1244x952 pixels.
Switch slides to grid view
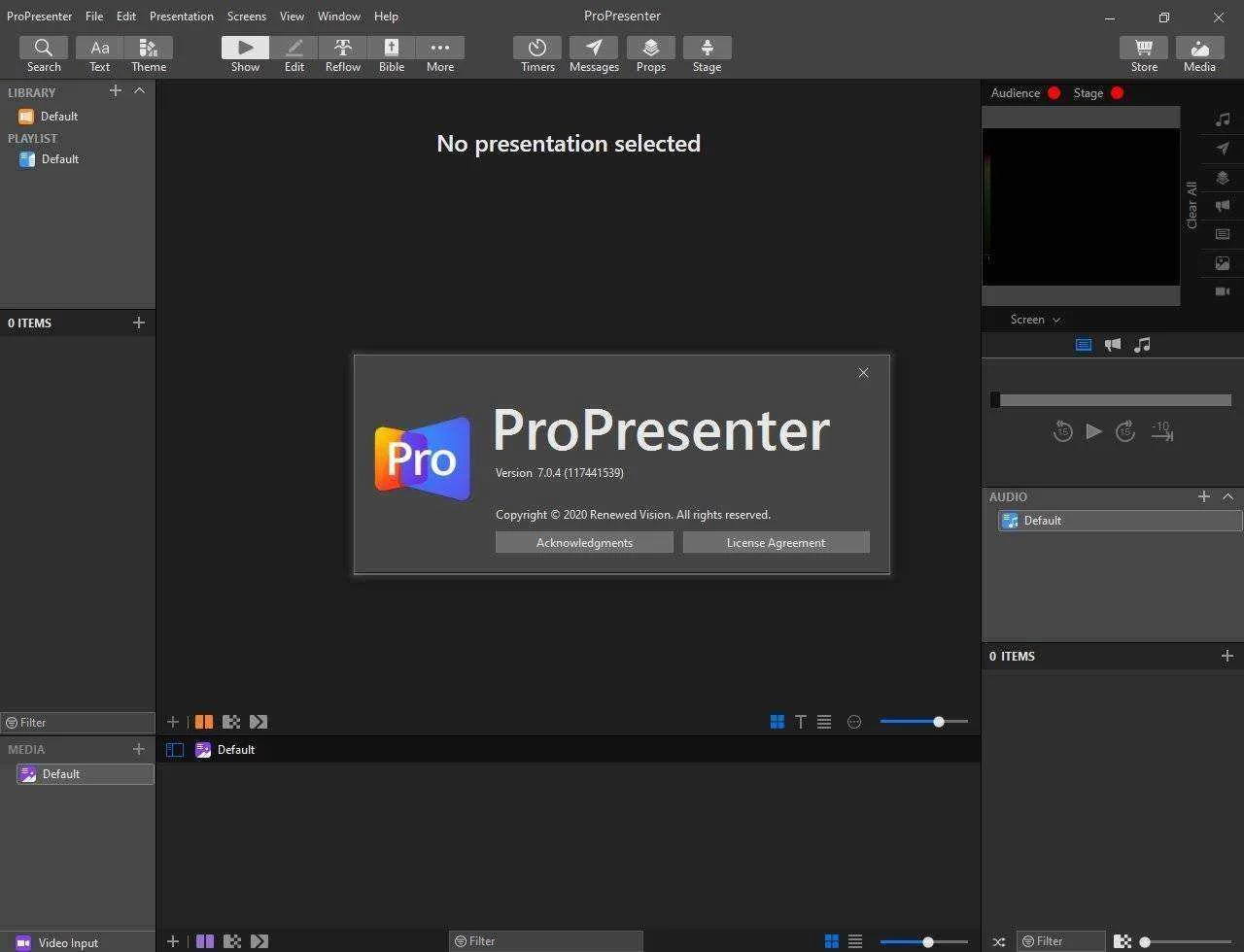point(777,722)
